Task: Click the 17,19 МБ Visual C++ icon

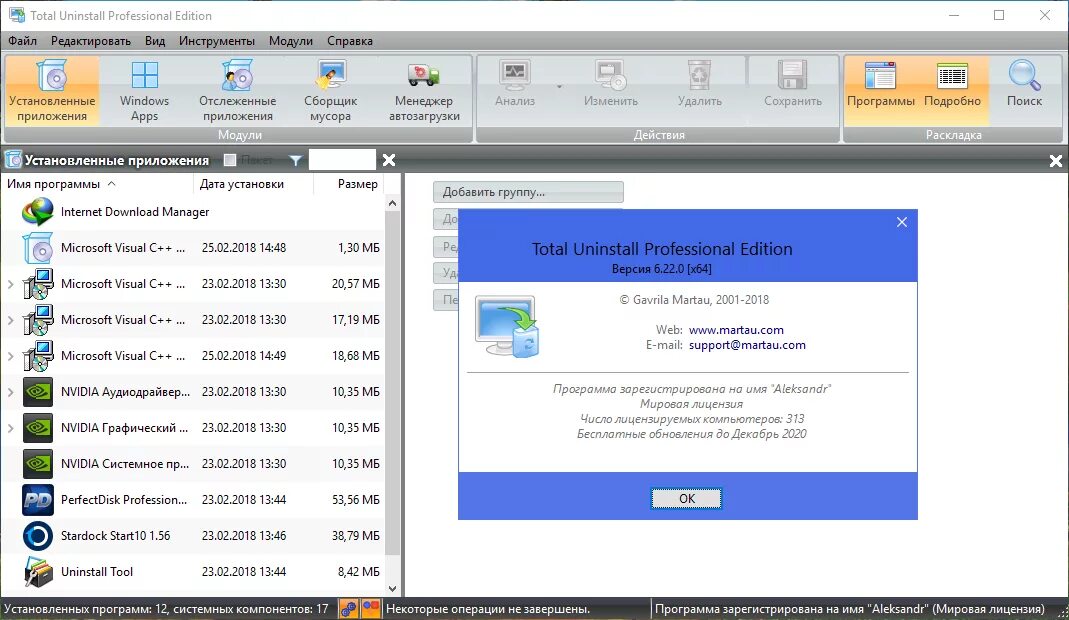Action: [37, 320]
